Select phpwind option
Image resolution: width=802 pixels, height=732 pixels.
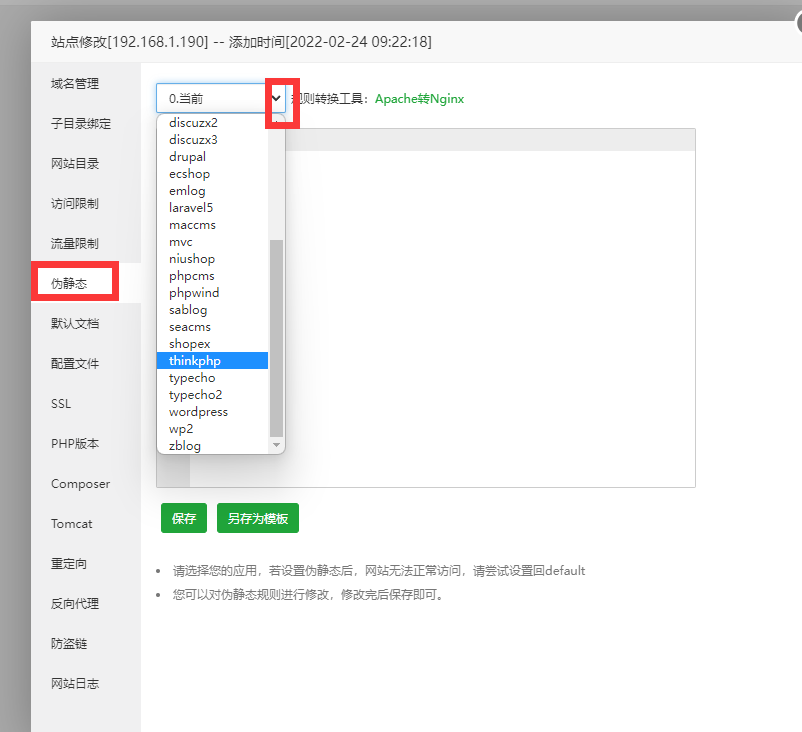(212, 293)
